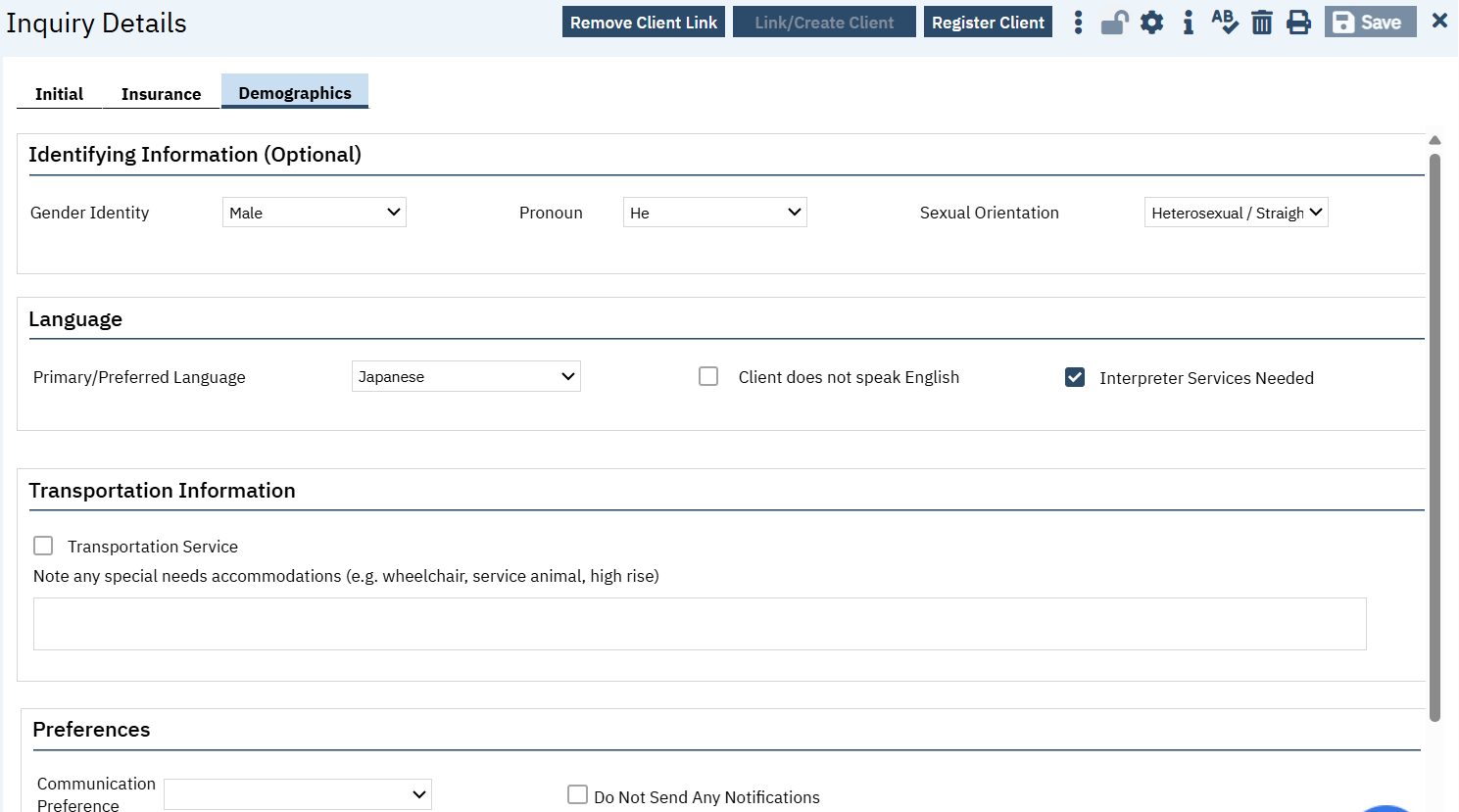Expand the Primary/Preferred Language dropdown

(465, 377)
